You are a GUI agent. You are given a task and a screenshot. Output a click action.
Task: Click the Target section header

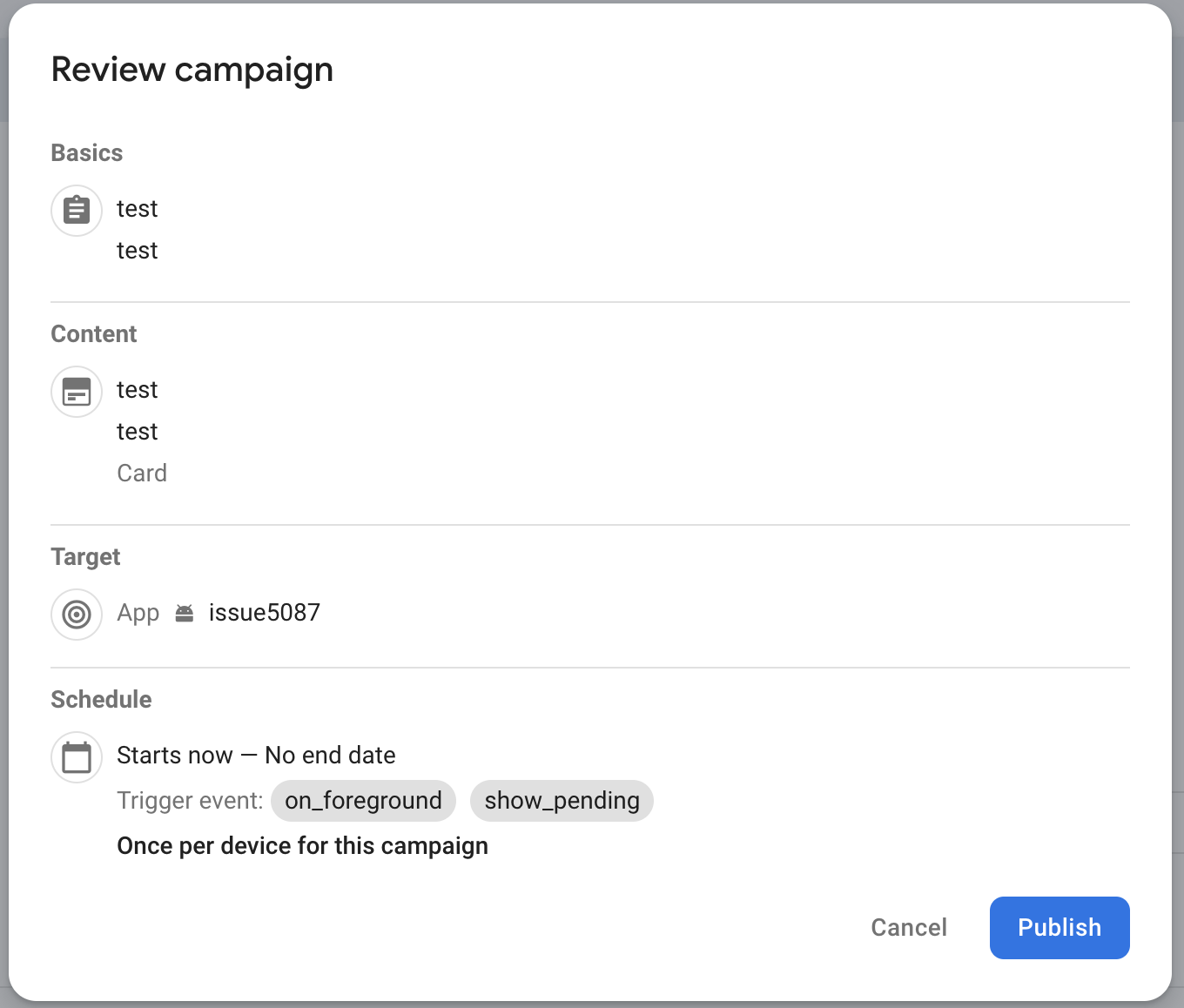85,556
